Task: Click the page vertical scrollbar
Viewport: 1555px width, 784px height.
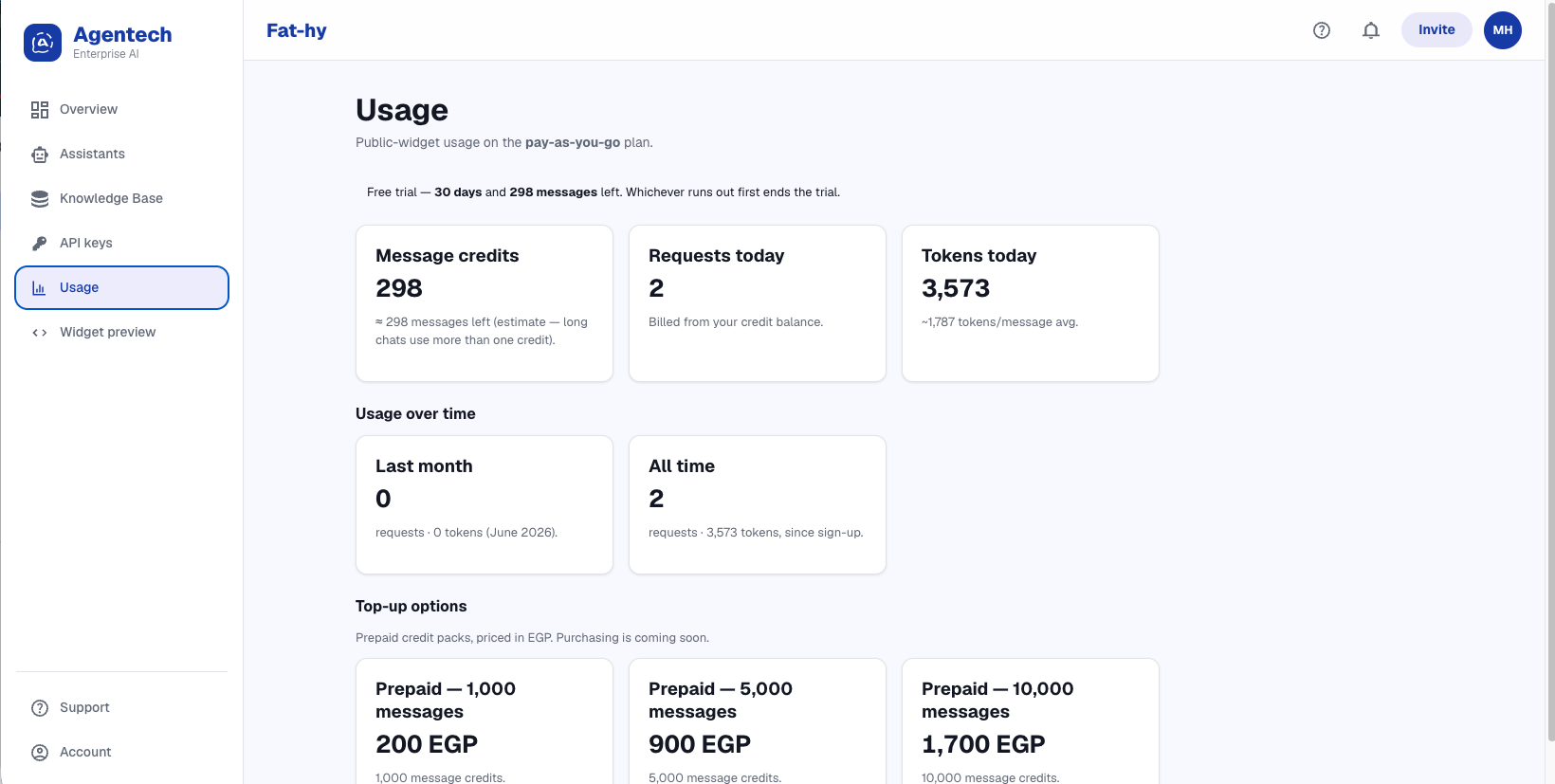Action: pos(1550,370)
